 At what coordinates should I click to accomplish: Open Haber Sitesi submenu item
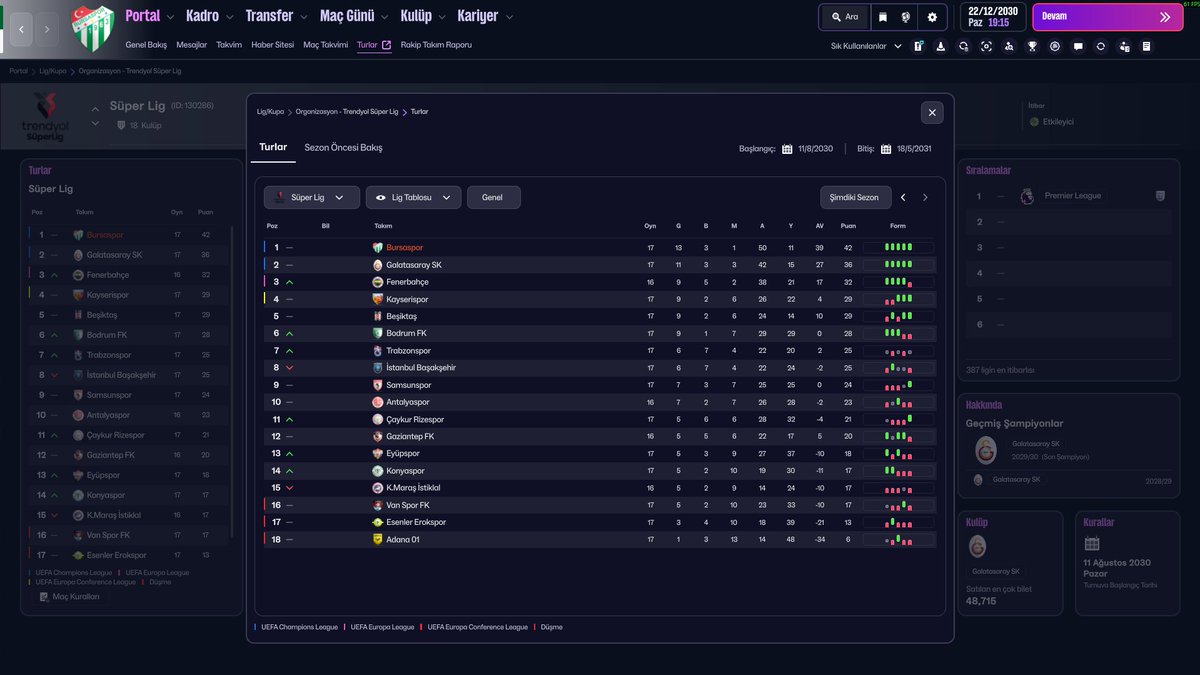pos(273,45)
